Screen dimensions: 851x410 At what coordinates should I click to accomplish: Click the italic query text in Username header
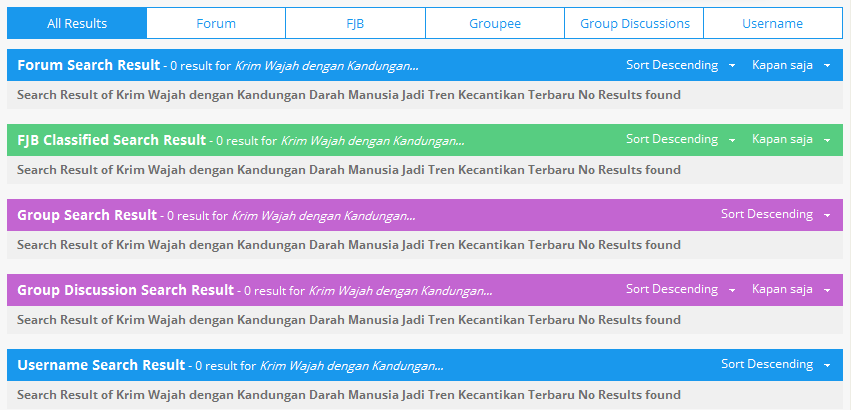pyautogui.click(x=352, y=366)
